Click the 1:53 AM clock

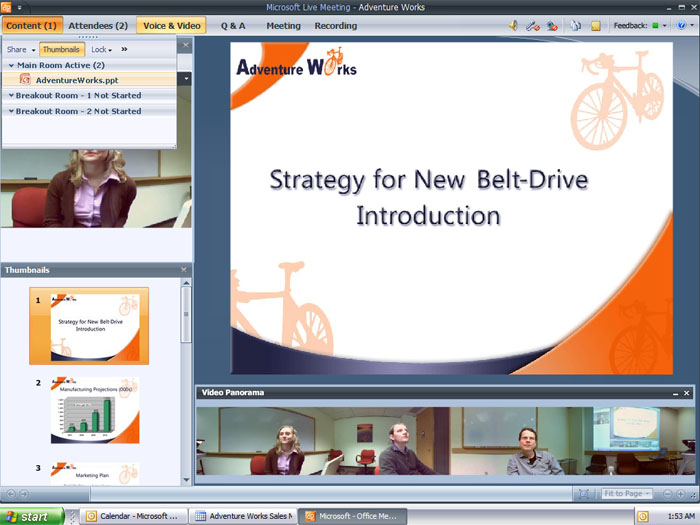coord(681,517)
